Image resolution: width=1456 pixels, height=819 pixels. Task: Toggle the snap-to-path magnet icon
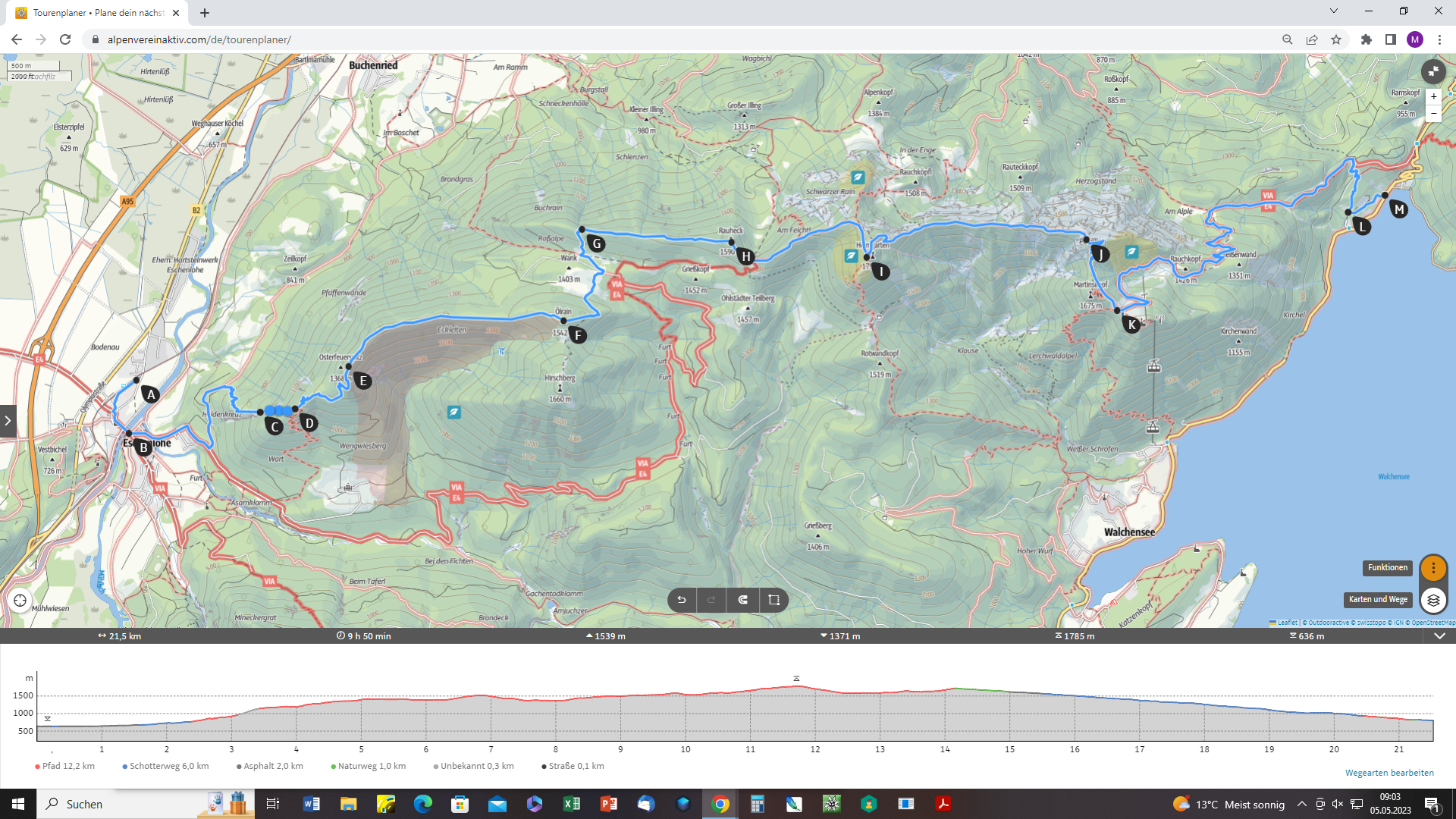pyautogui.click(x=743, y=600)
